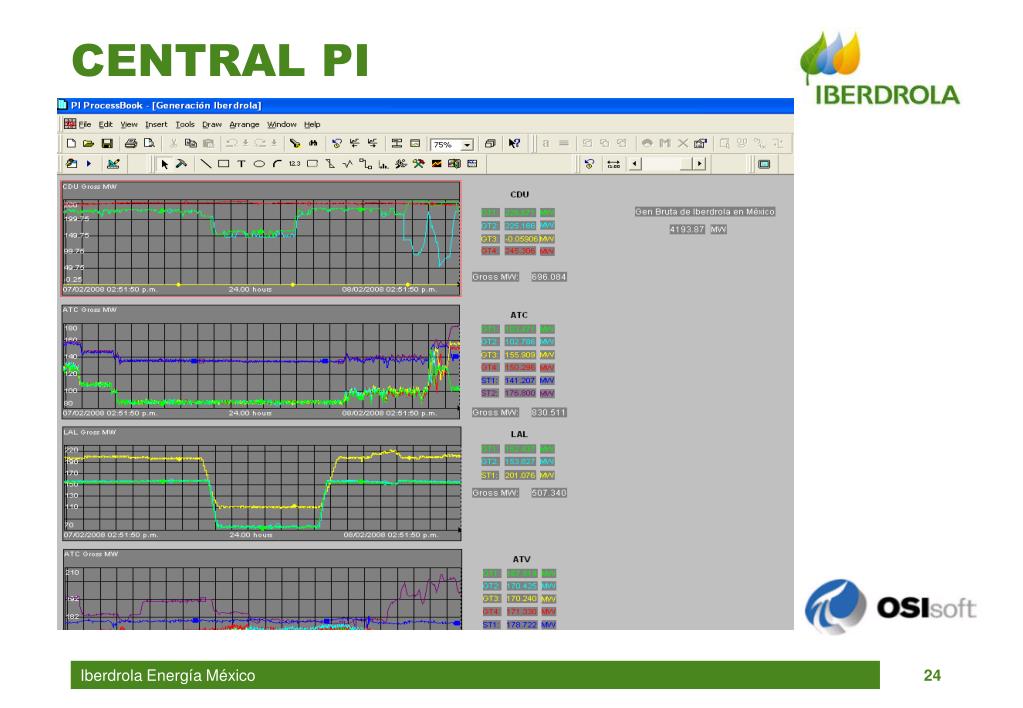The image size is (1023, 708).
Task: Click the properties icon right of the X
Action: coord(701,144)
